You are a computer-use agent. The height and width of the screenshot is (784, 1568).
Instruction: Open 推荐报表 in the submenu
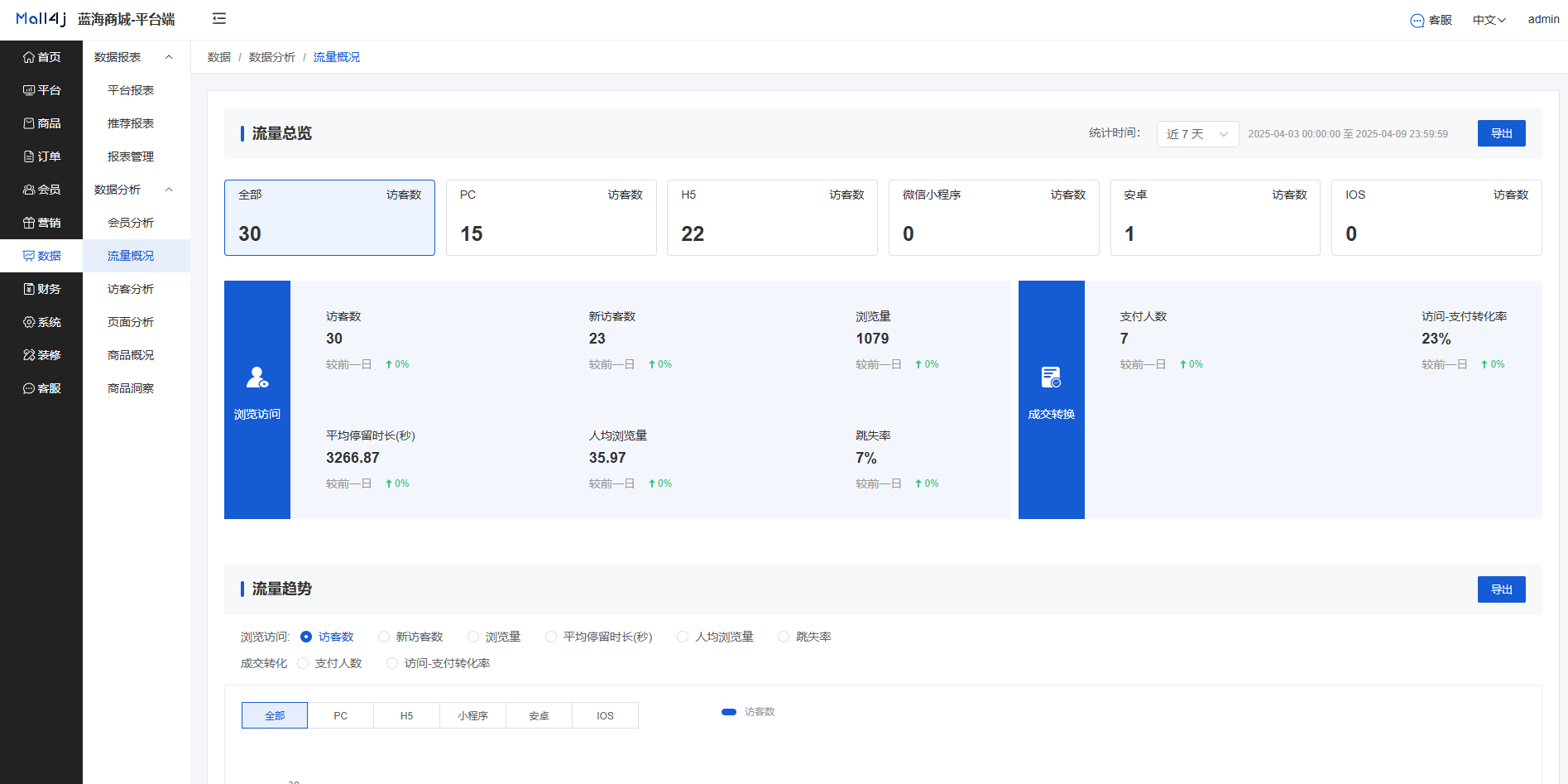click(x=137, y=123)
